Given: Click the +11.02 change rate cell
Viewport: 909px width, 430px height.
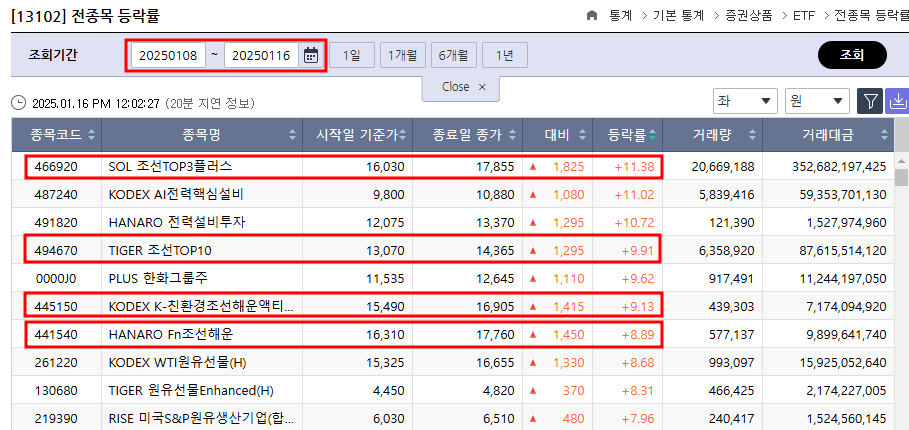Looking at the screenshot, I should (634, 195).
